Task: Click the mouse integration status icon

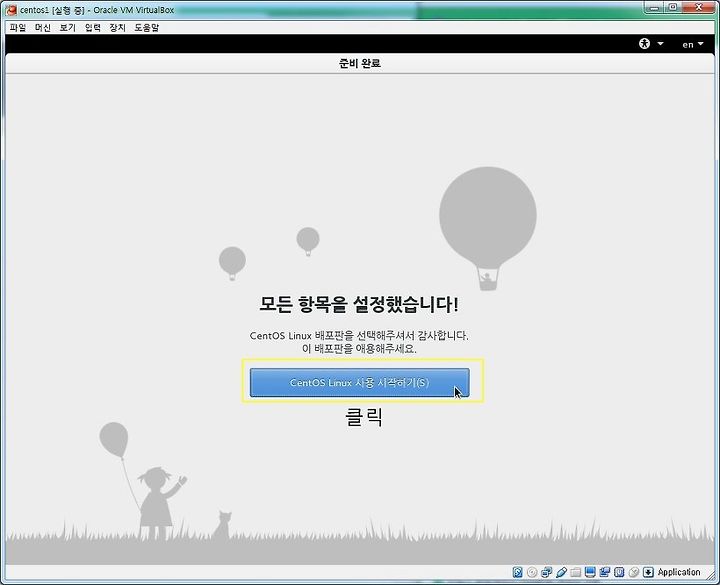Action: (x=634, y=572)
